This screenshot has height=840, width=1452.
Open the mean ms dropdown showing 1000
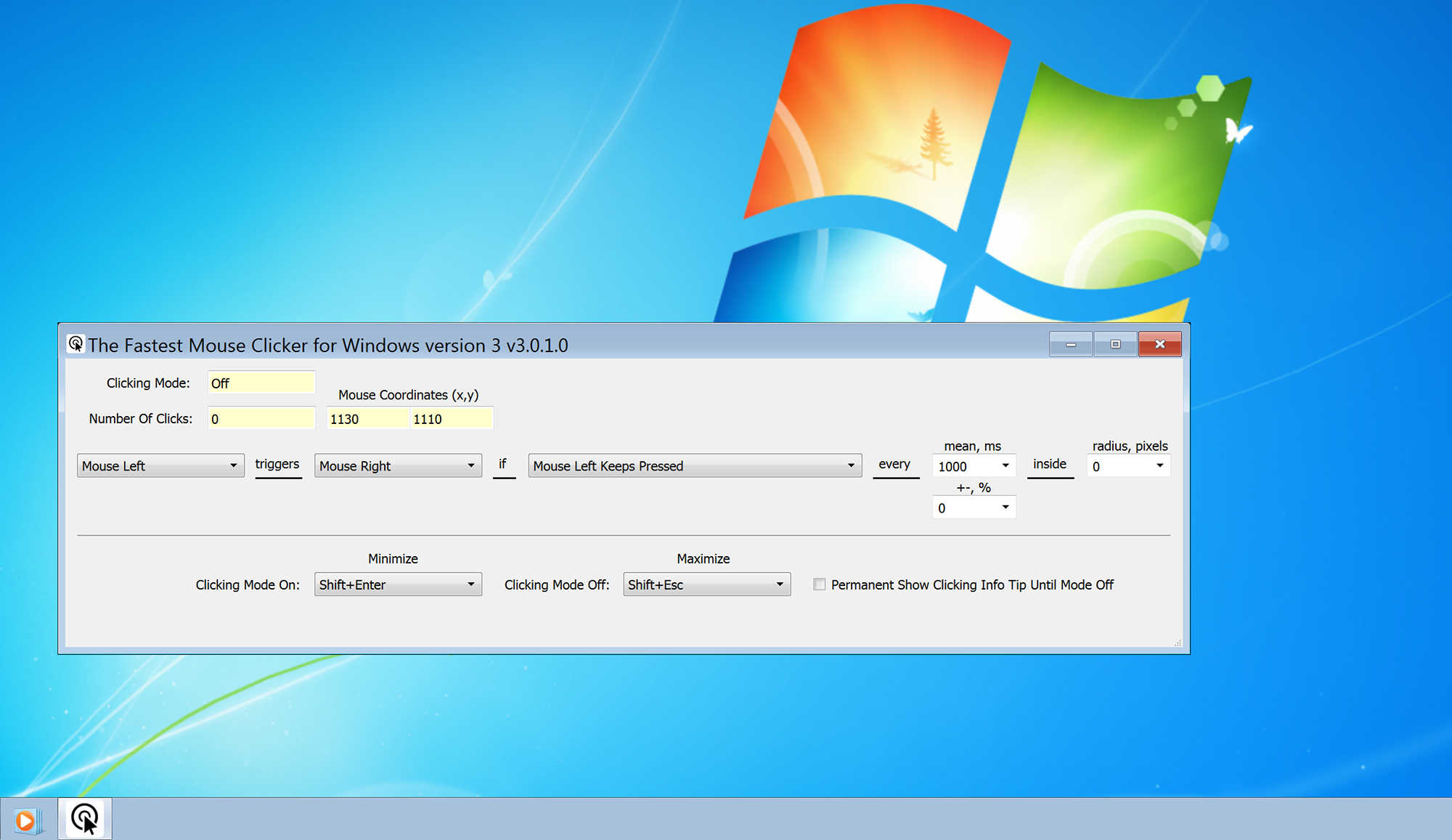pos(1006,465)
